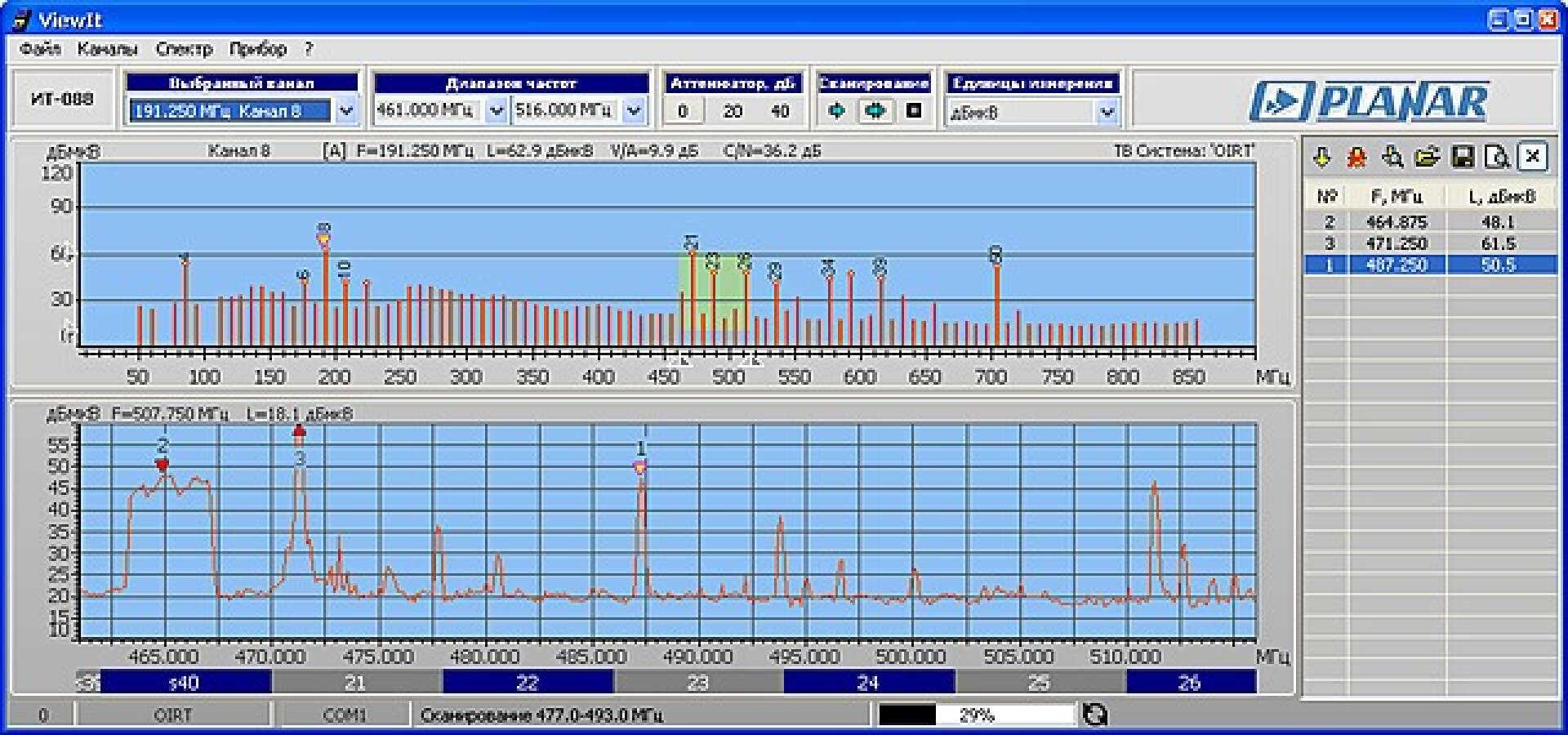Open the Спектр menu

(184, 49)
